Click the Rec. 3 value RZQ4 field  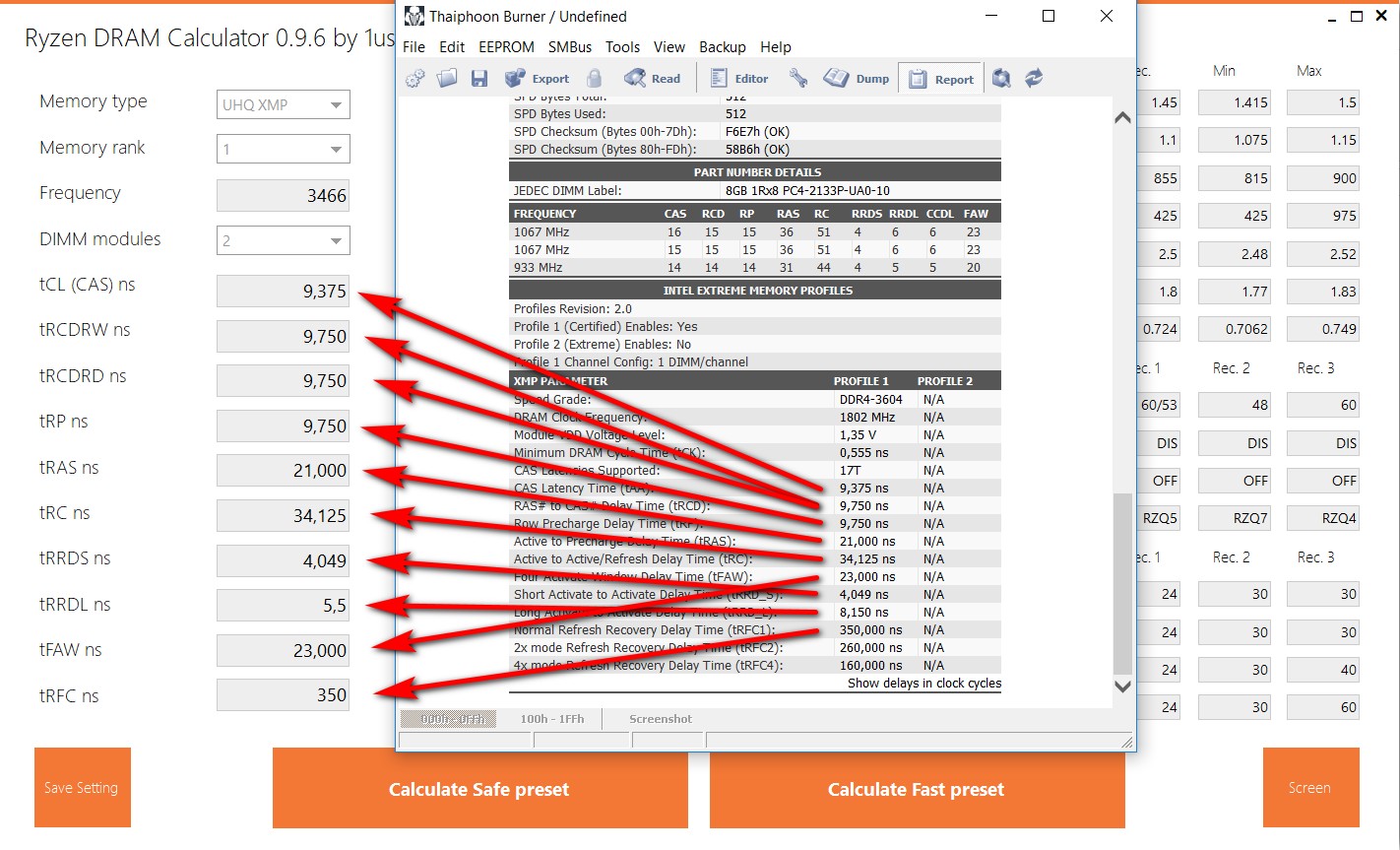point(1323,518)
